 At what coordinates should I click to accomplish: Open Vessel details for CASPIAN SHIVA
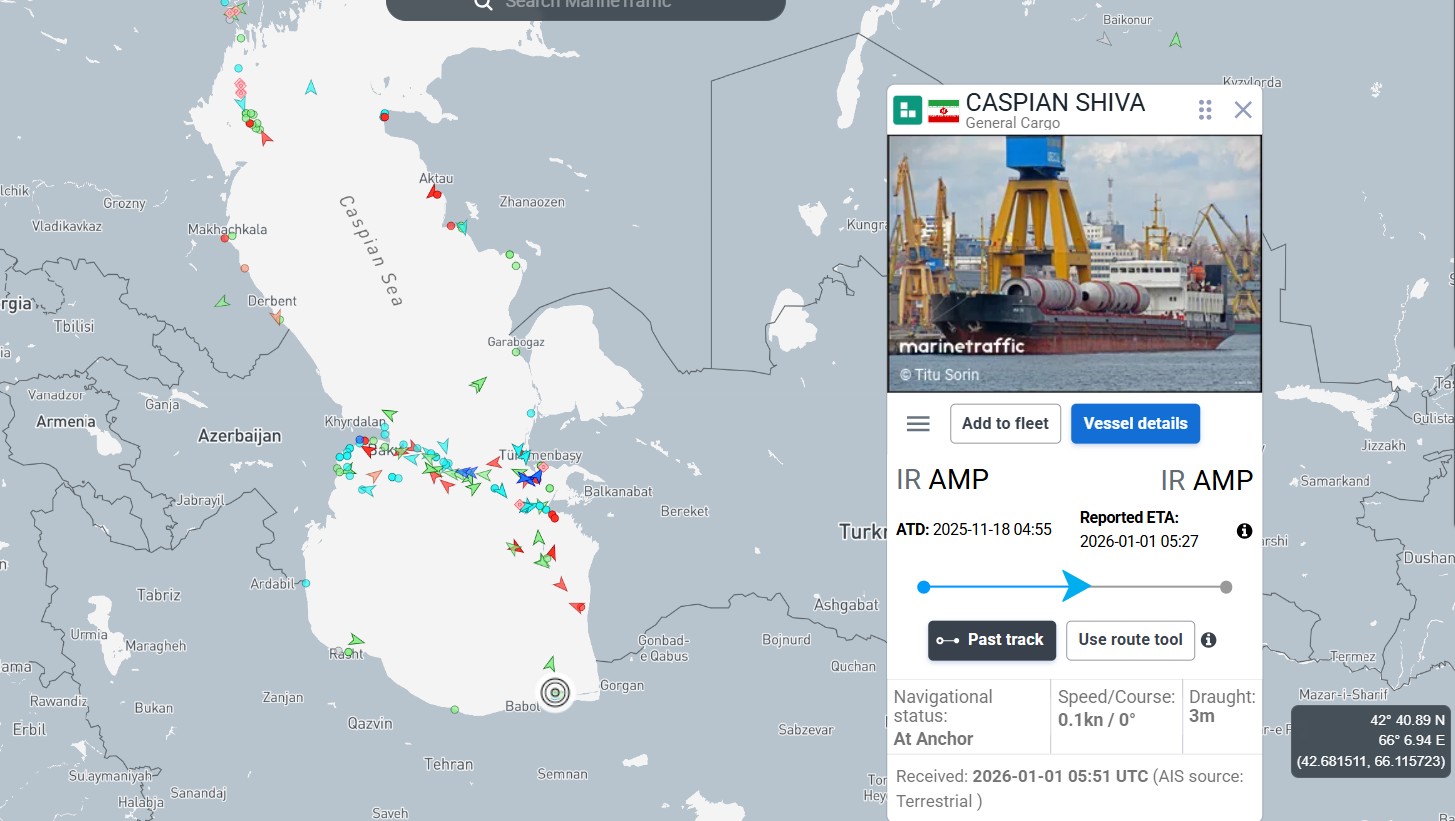pos(1135,424)
